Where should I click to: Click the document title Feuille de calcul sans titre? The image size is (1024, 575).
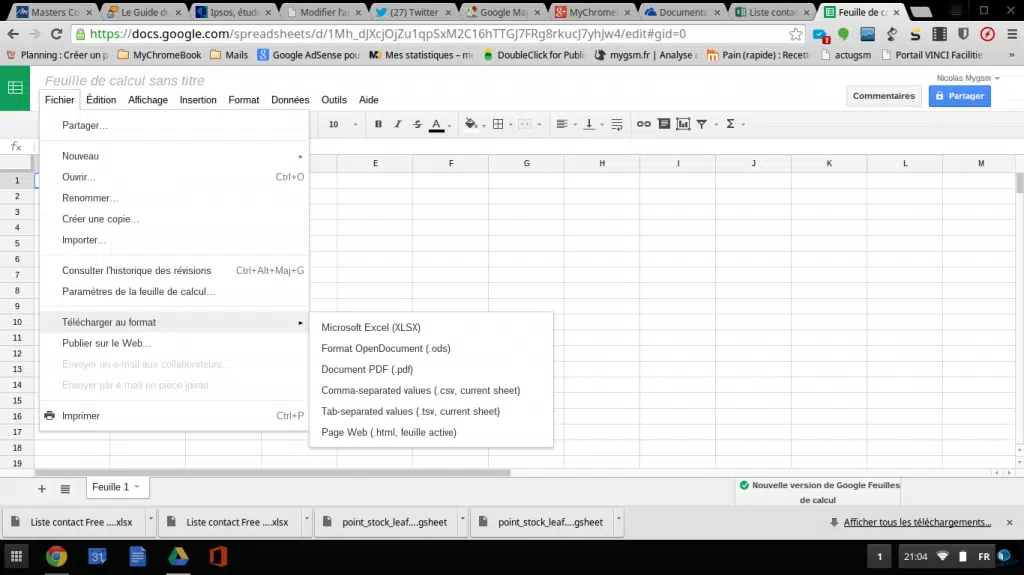[x=124, y=80]
